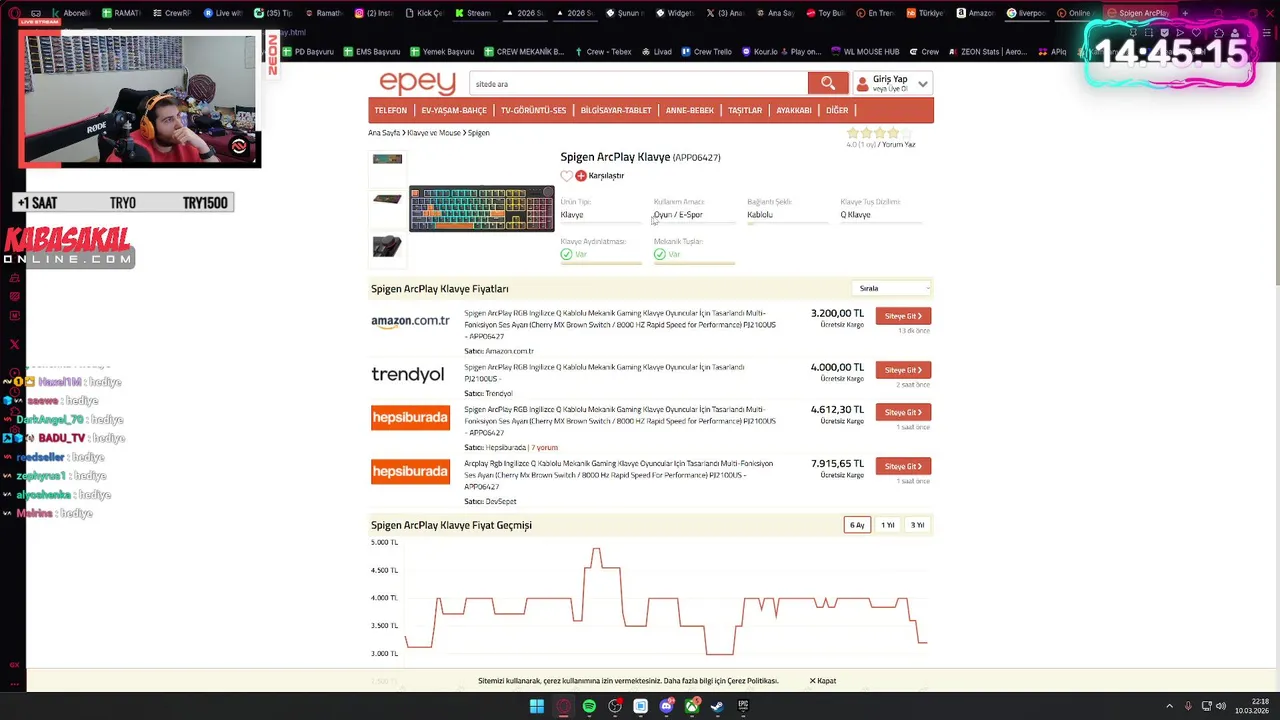
Task: Click the Yorum Yaz link
Action: [x=898, y=144]
